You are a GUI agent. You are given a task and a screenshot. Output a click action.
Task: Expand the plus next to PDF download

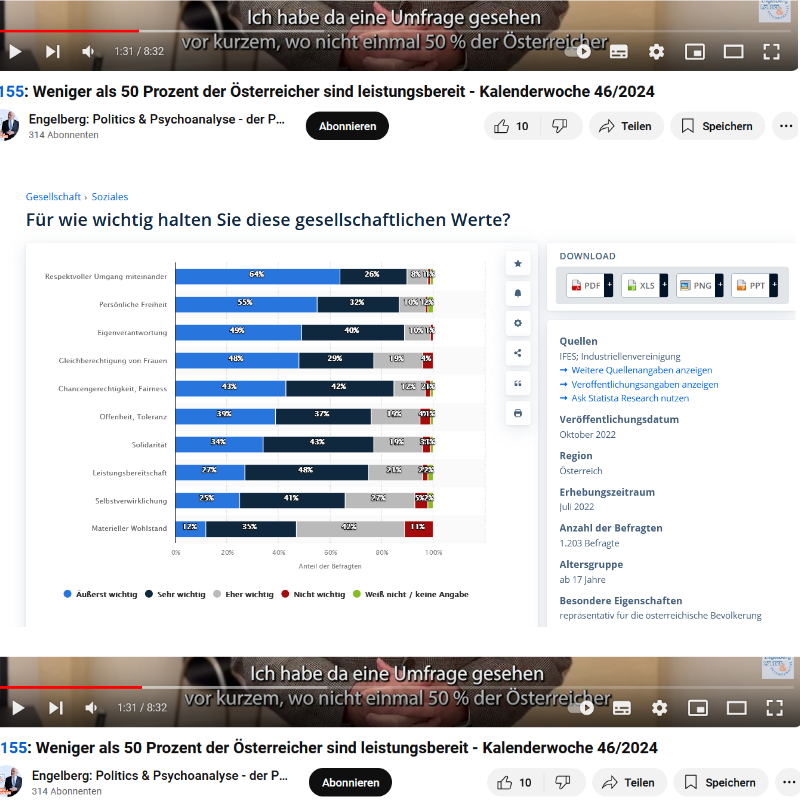(x=609, y=285)
